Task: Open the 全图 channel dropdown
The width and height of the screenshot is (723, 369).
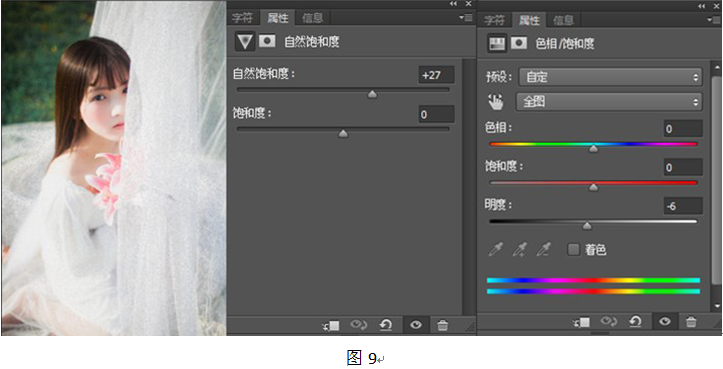Action: pos(609,102)
